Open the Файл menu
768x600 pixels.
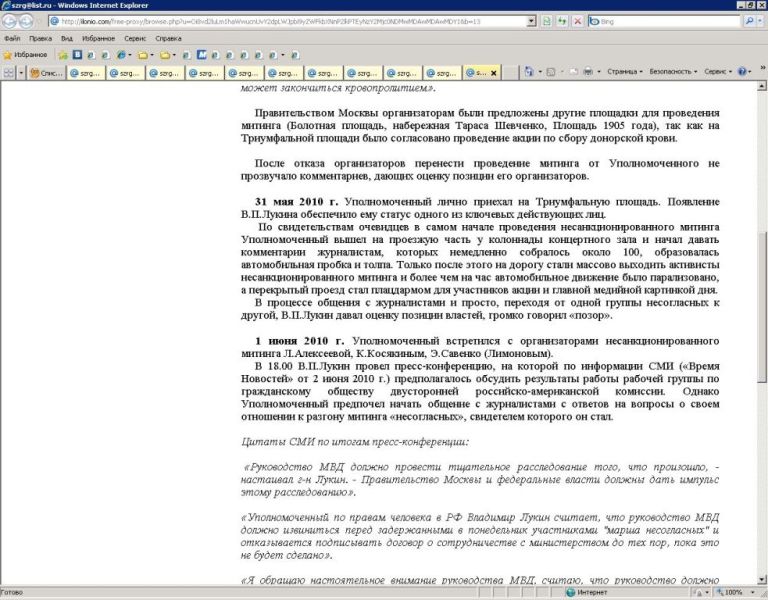point(12,38)
